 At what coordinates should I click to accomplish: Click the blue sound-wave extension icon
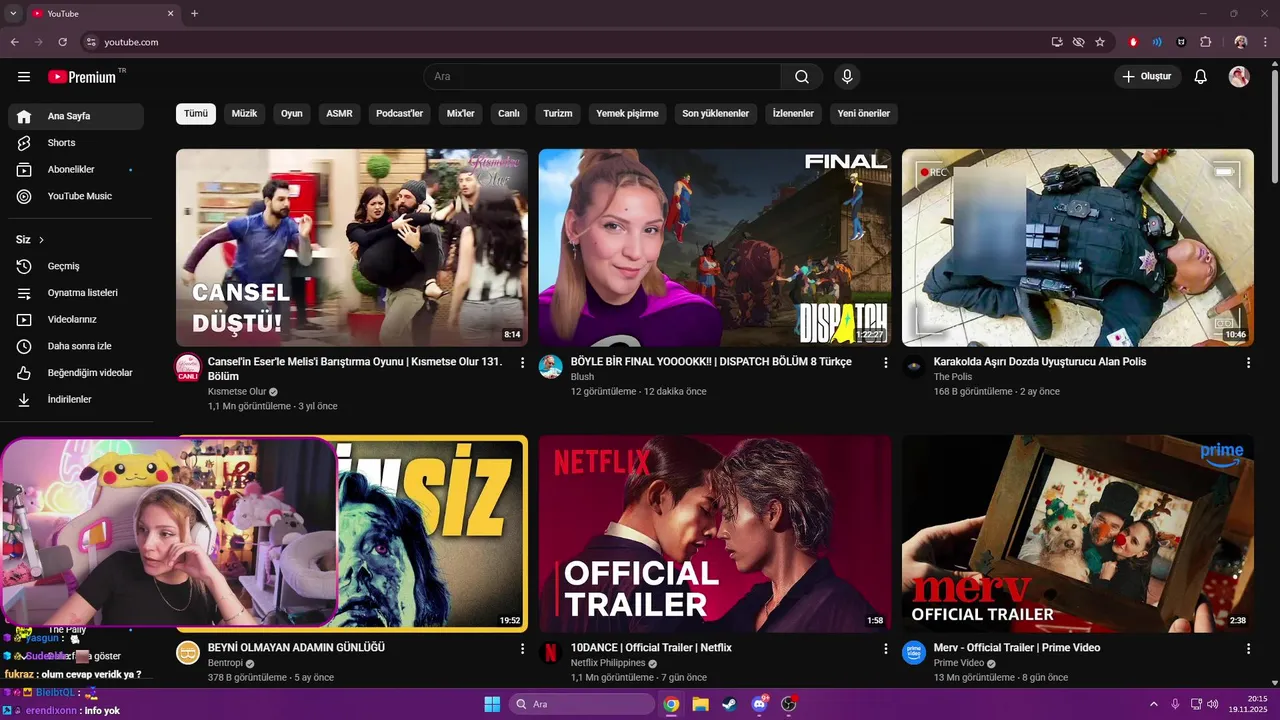[1157, 42]
